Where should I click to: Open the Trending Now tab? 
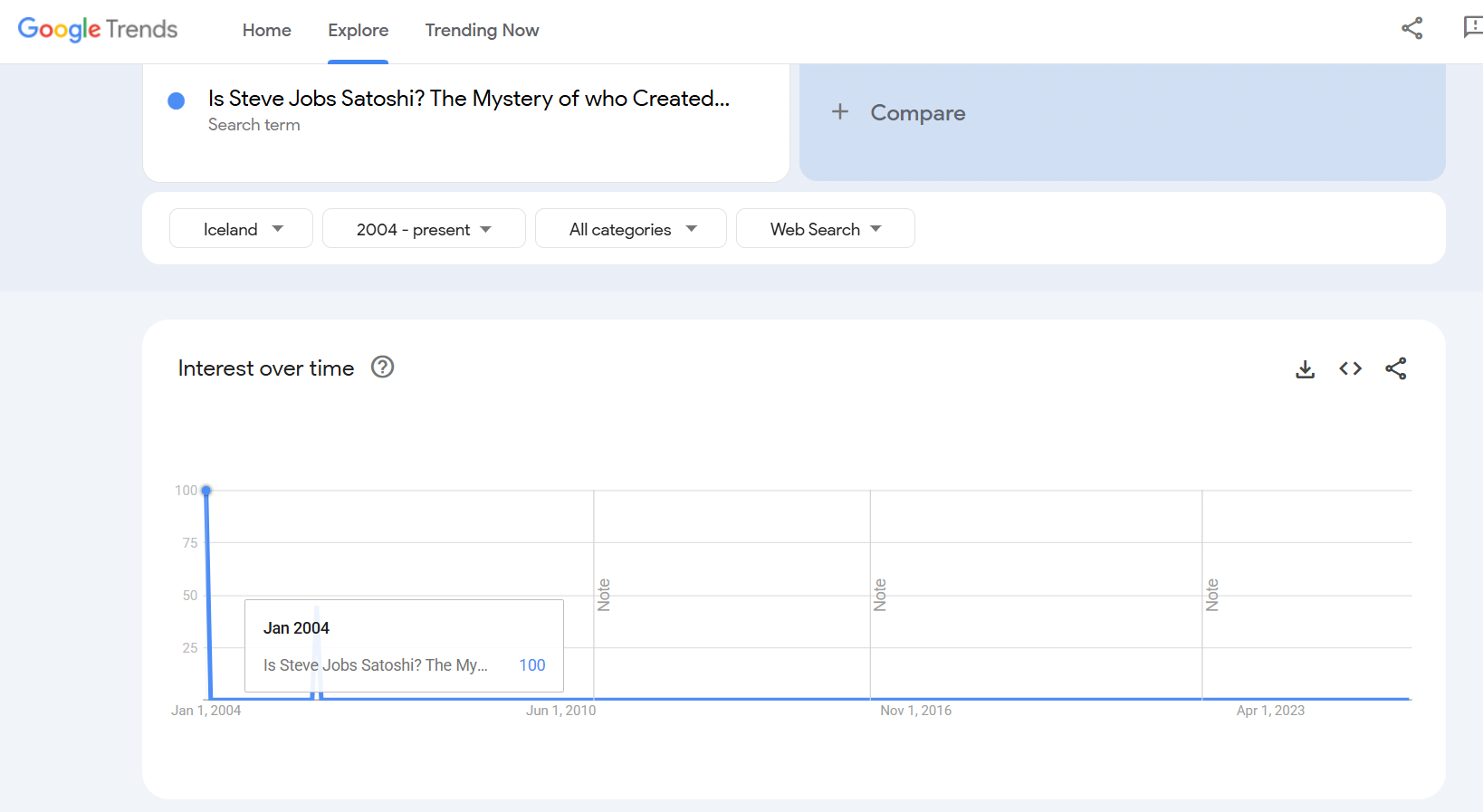[483, 30]
